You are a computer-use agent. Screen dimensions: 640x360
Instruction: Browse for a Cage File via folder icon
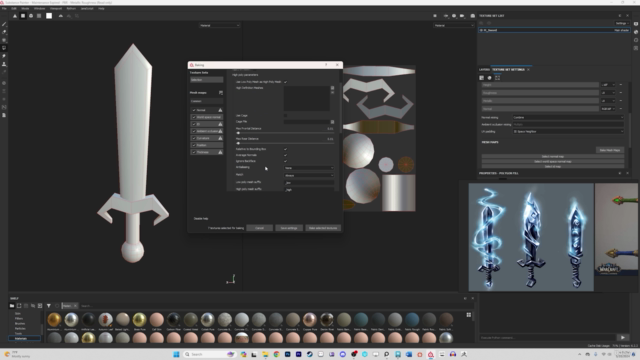[332, 122]
